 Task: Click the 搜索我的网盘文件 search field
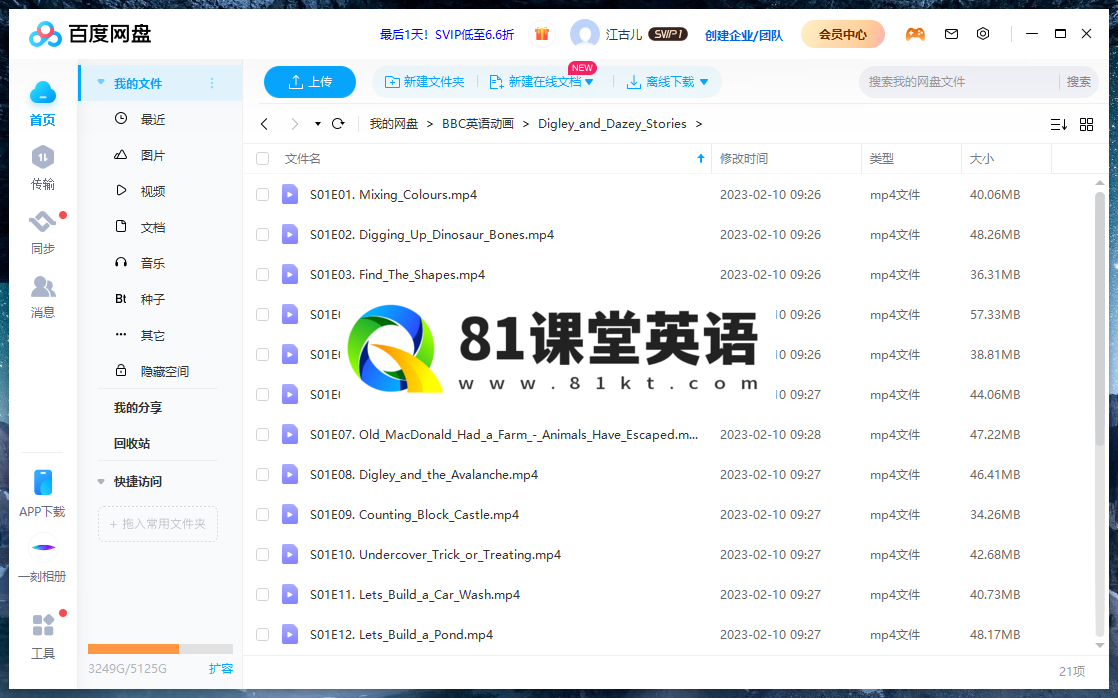(959, 82)
